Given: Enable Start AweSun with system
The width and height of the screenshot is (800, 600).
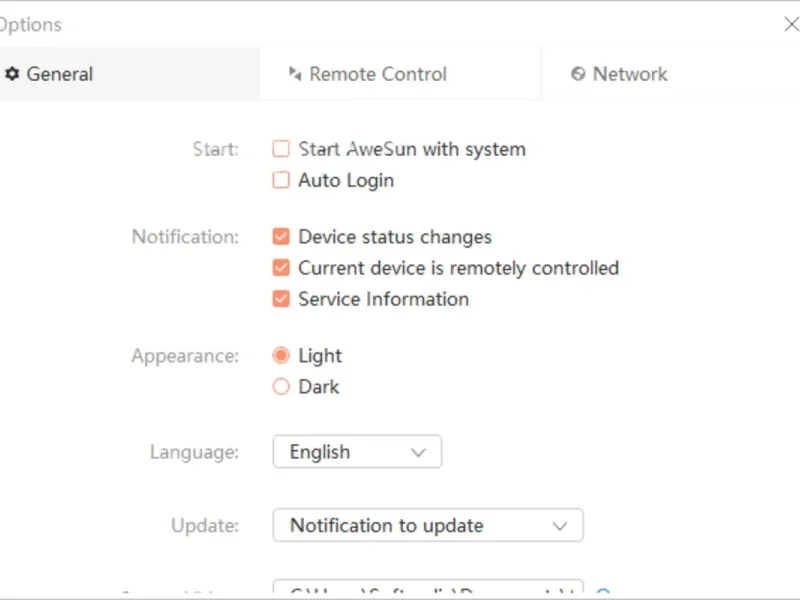Looking at the screenshot, I should (x=281, y=149).
